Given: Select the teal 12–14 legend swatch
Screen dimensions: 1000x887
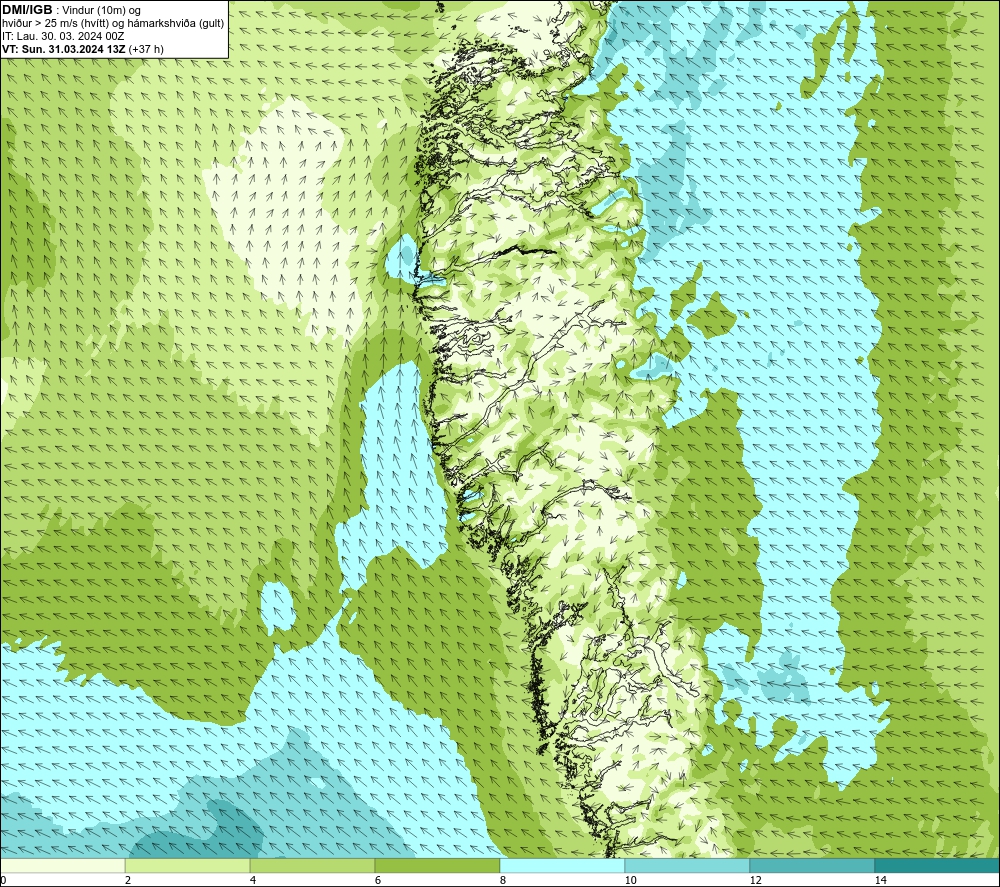Looking at the screenshot, I should tap(812, 865).
